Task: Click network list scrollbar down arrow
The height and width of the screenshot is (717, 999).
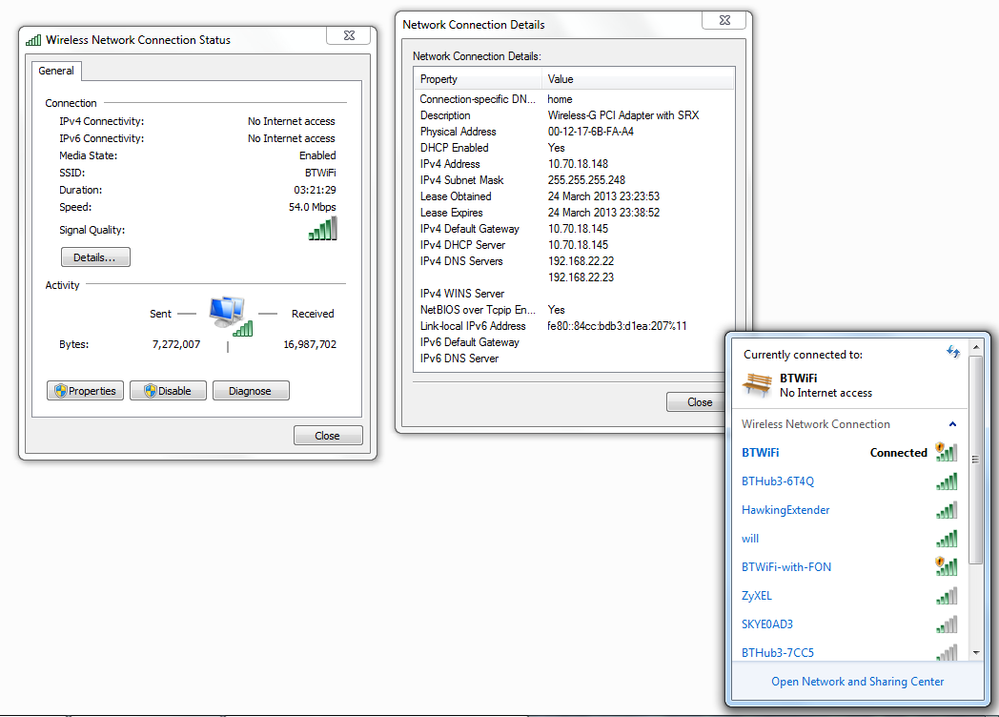Action: 975,653
